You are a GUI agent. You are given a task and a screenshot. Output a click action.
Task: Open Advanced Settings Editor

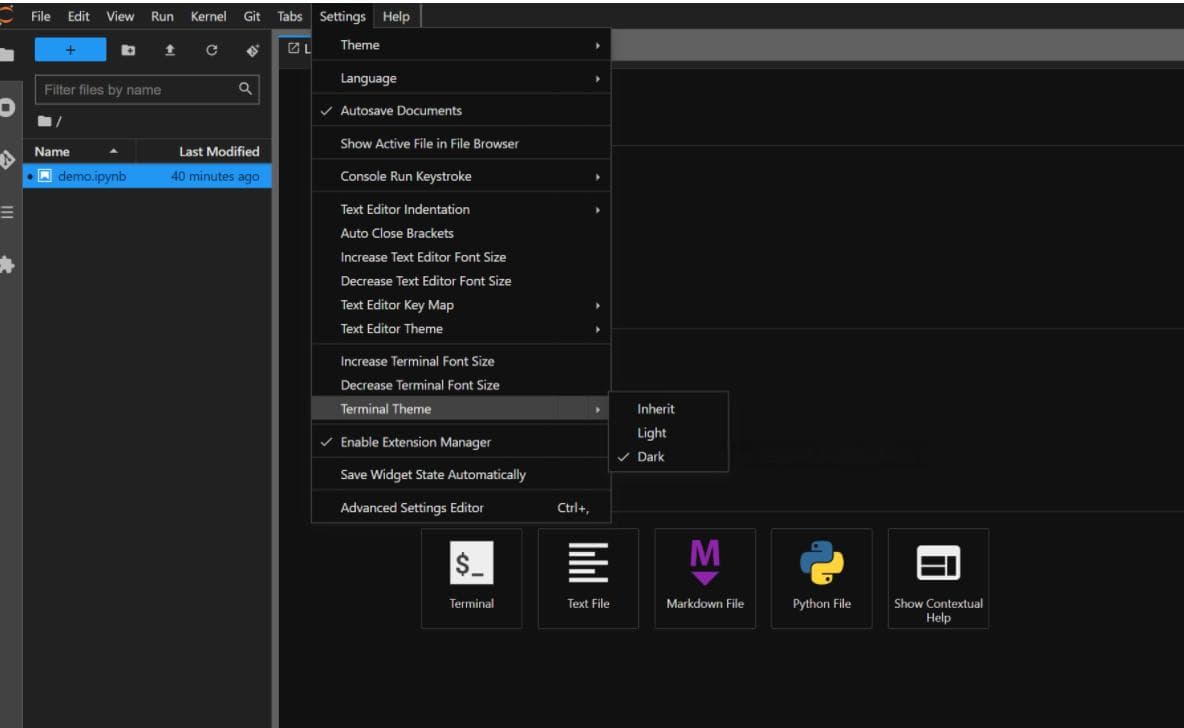[x=461, y=507]
